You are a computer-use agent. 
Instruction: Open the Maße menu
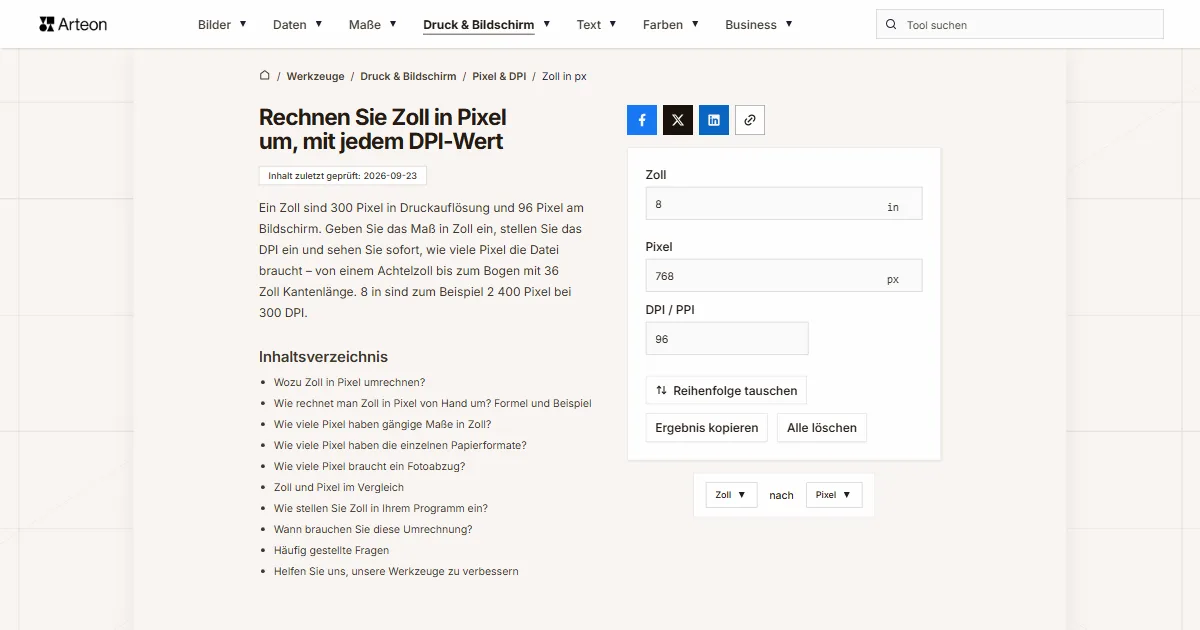tap(373, 25)
